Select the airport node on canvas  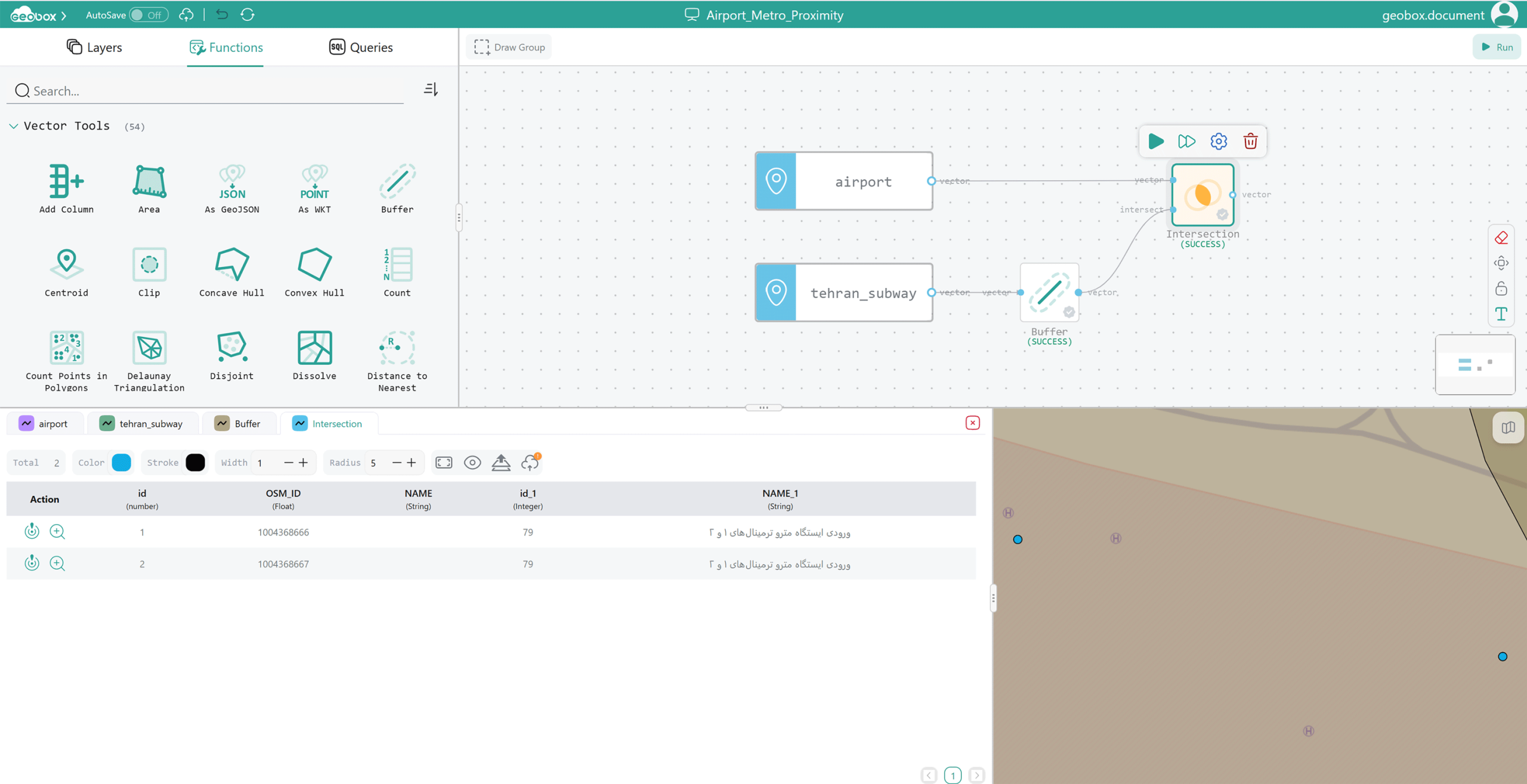point(843,181)
